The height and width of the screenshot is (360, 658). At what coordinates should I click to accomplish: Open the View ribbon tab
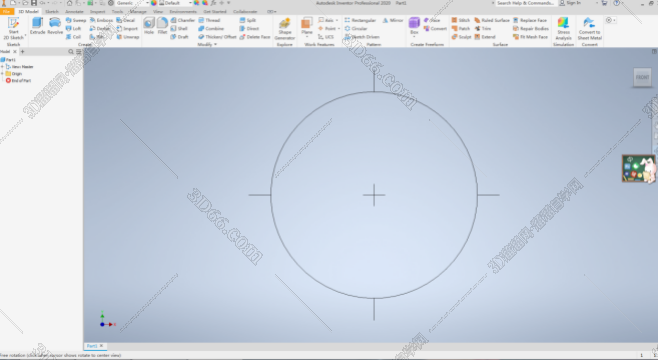(x=158, y=11)
